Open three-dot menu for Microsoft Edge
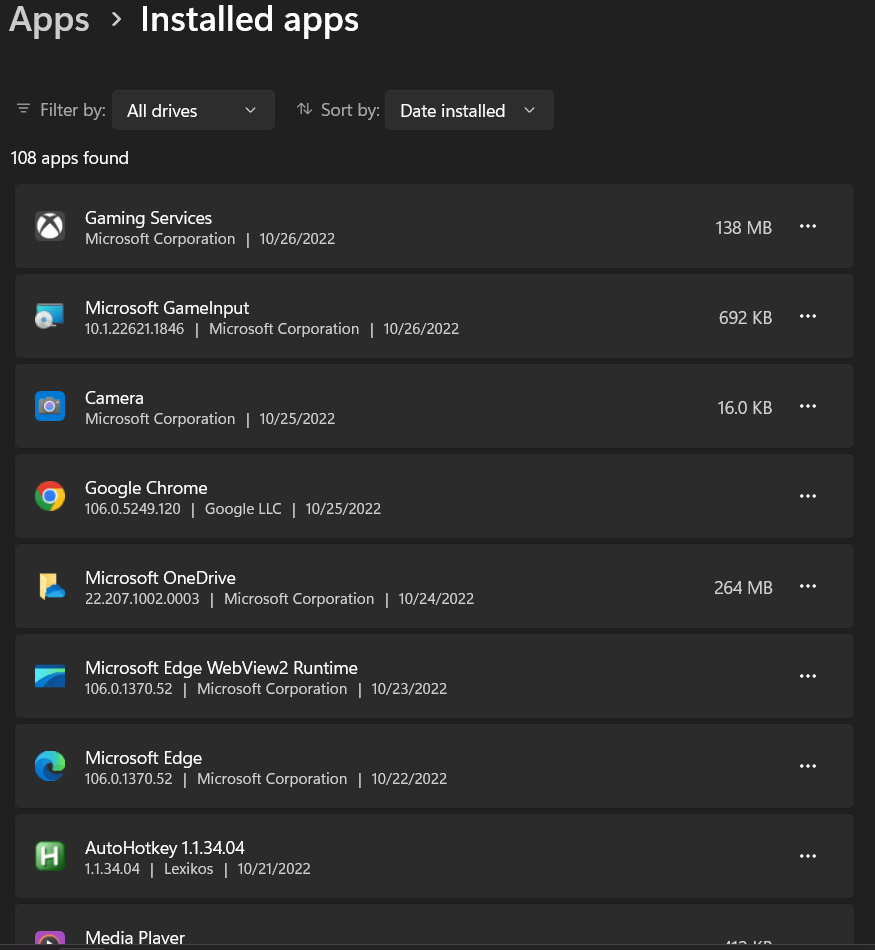 808,766
